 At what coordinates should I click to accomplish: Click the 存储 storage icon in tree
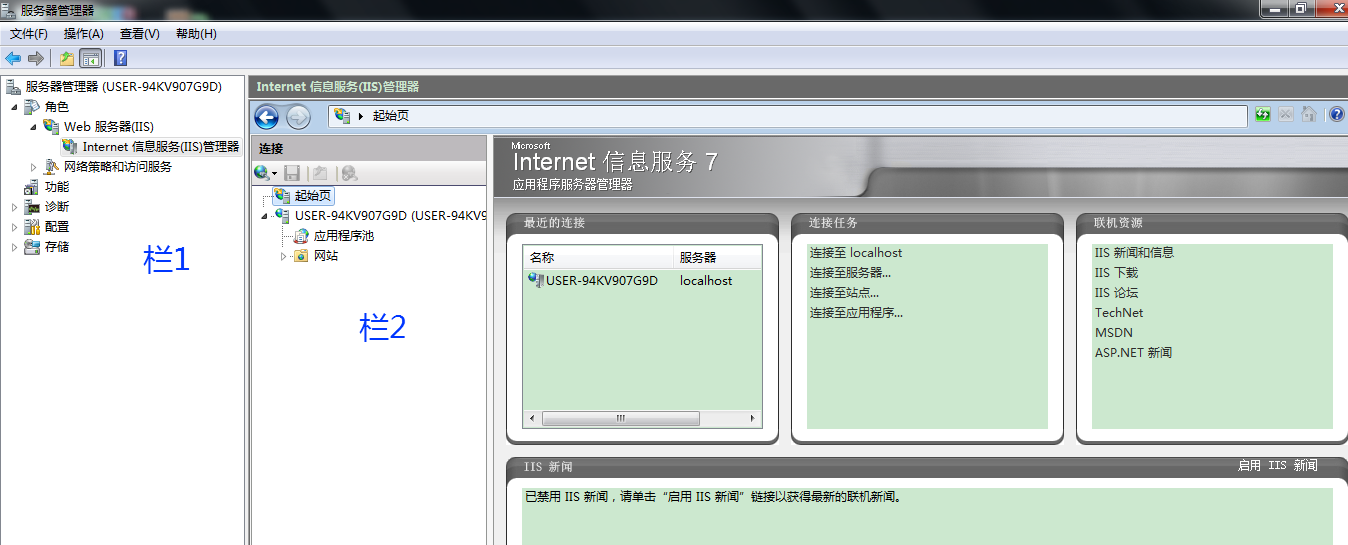32,247
